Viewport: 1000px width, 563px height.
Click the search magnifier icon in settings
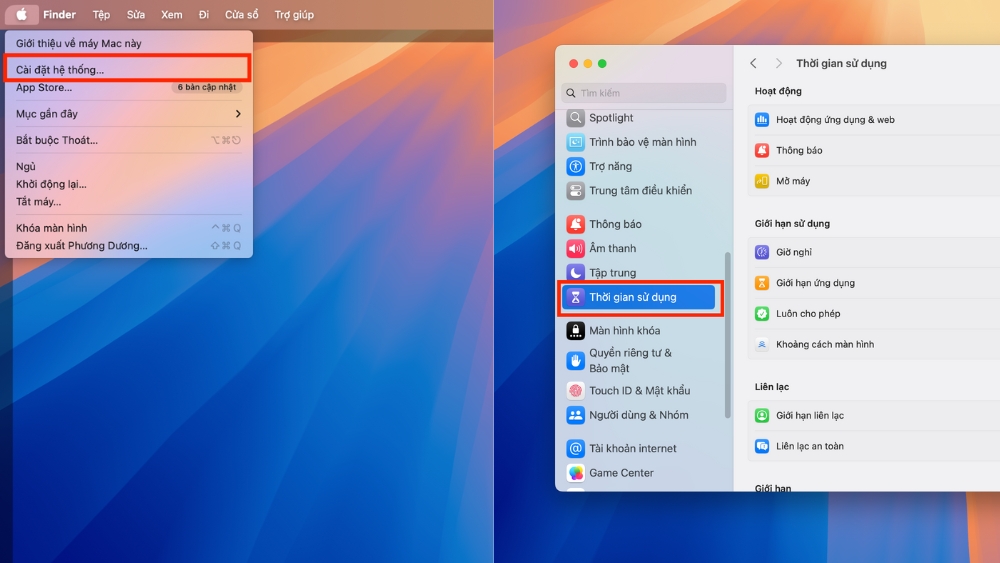click(x=571, y=92)
